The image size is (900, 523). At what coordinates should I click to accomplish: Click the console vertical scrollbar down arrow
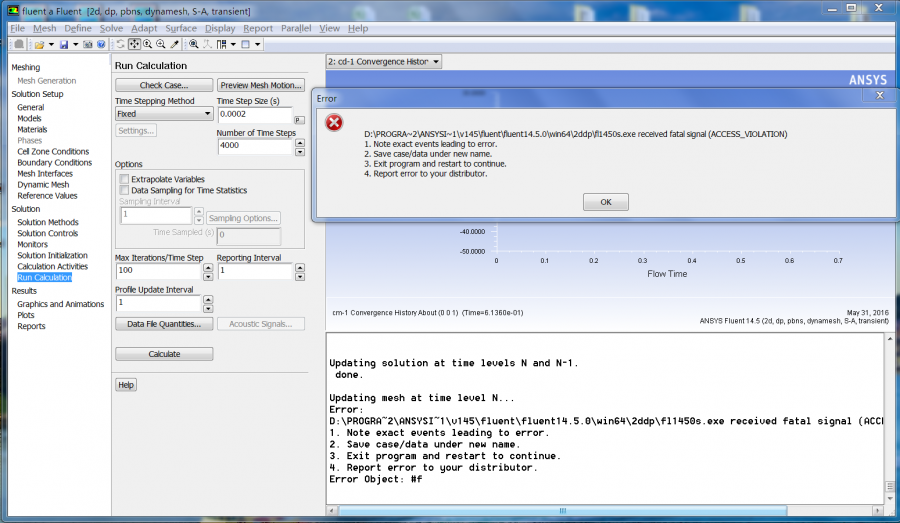(890, 498)
